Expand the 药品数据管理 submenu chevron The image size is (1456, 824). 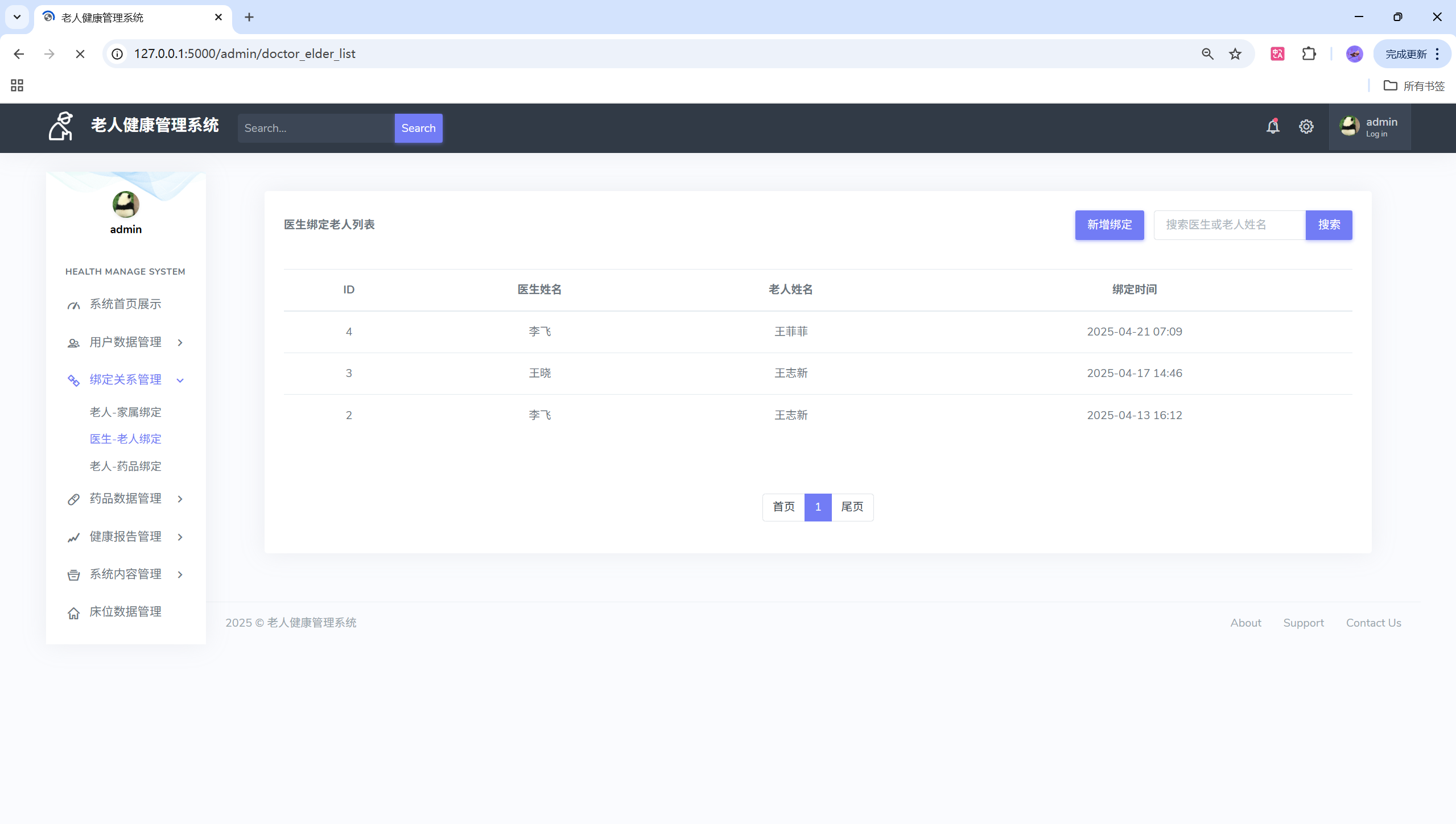[x=180, y=499]
